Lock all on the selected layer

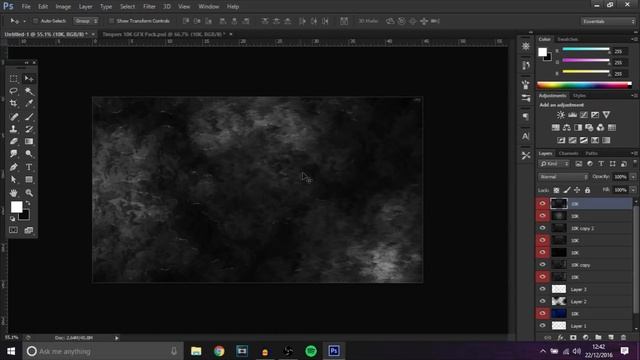[587, 190]
